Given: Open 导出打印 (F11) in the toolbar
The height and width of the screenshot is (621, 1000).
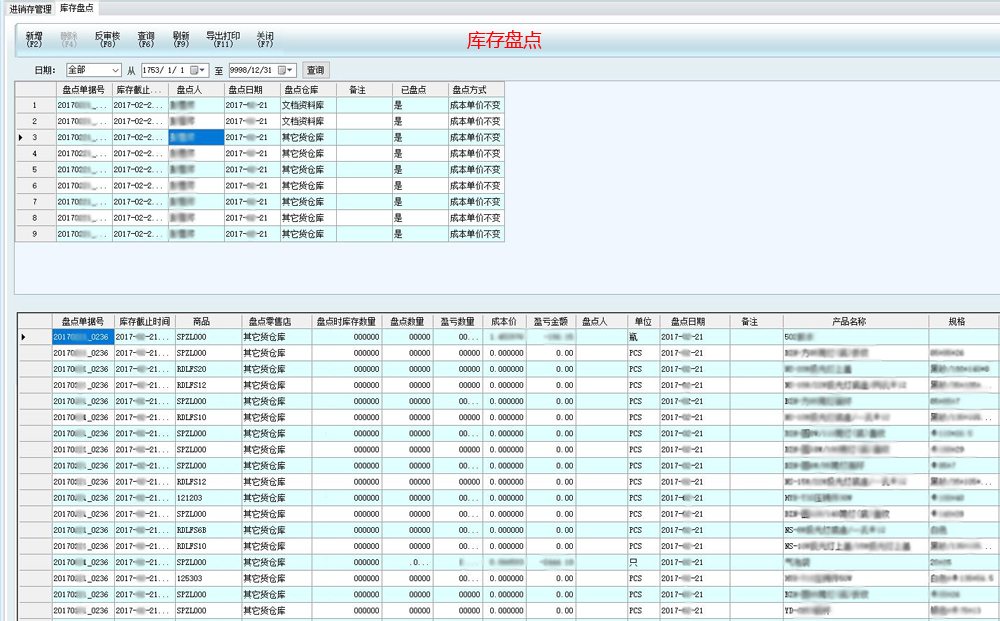Looking at the screenshot, I should pos(223,40).
